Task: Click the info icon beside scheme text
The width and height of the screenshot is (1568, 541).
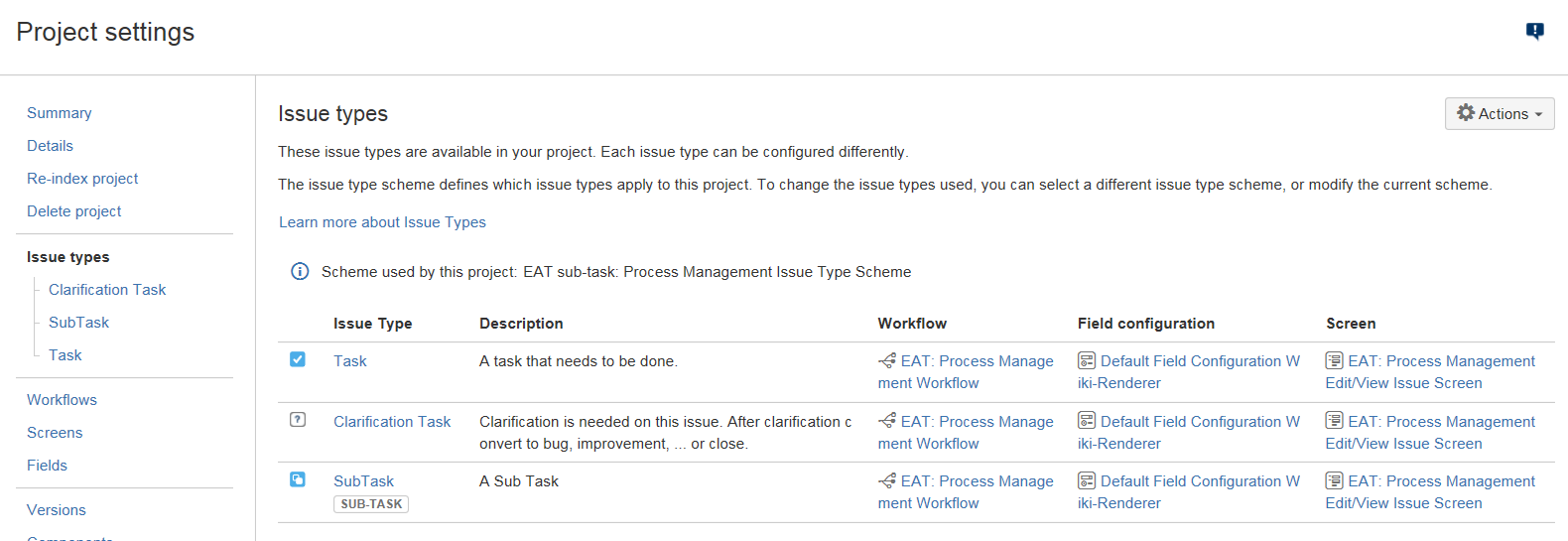Action: tap(300, 272)
